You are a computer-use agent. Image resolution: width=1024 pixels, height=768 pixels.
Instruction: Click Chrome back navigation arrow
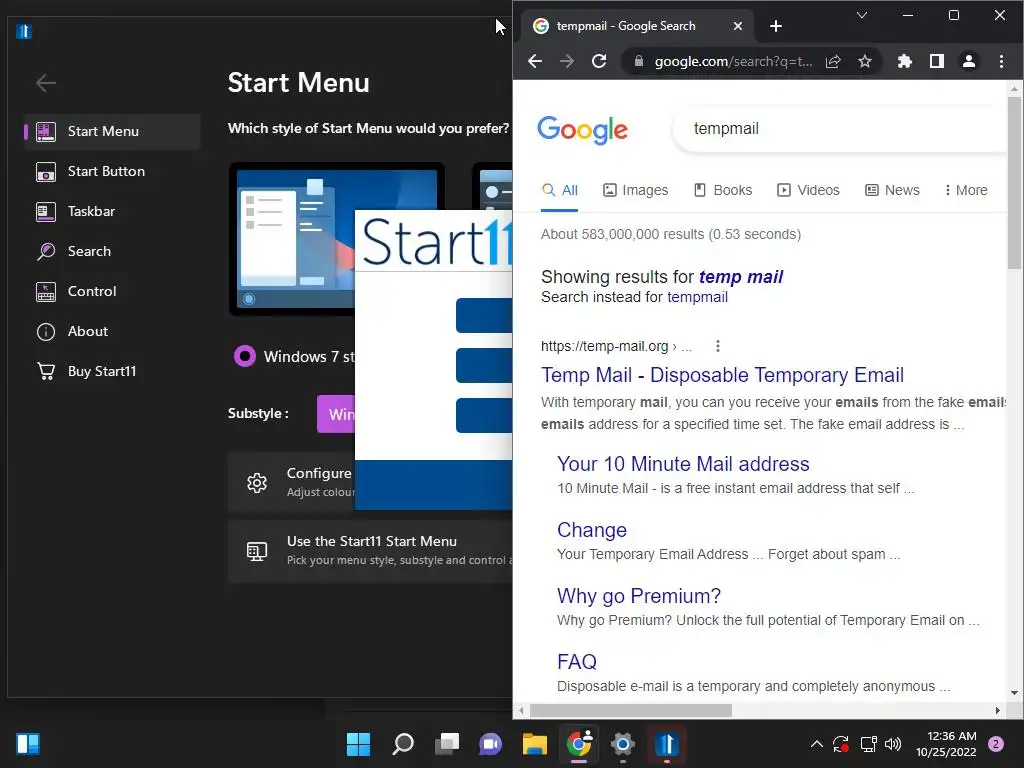[535, 61]
